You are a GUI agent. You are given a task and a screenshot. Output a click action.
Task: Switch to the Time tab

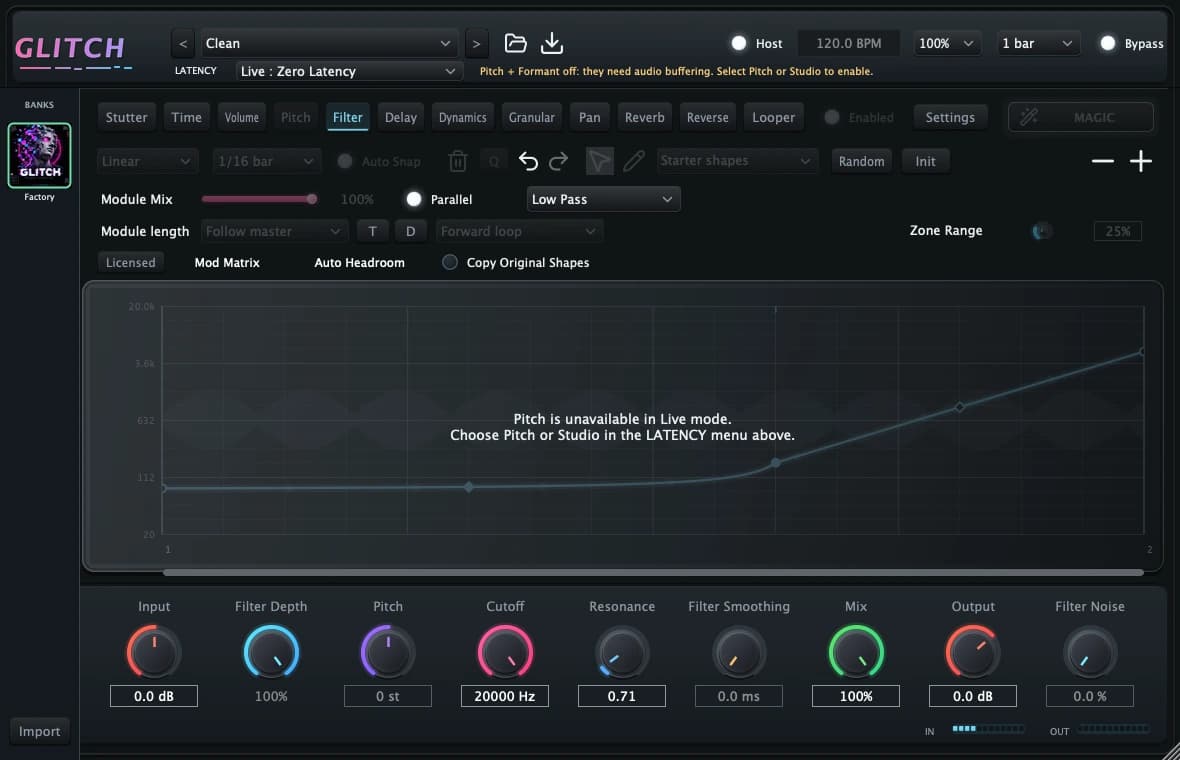click(x=186, y=117)
